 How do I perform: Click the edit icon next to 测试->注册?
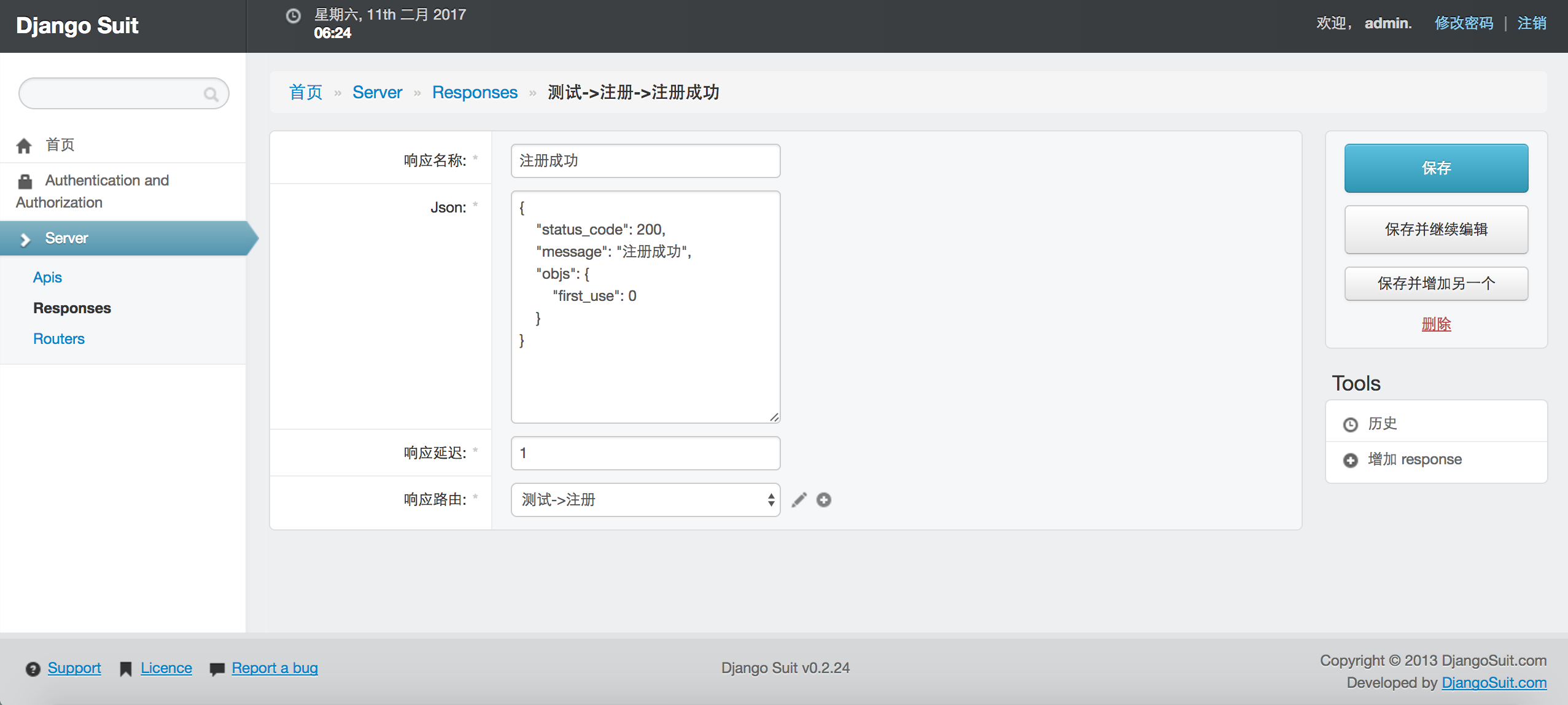[x=799, y=499]
